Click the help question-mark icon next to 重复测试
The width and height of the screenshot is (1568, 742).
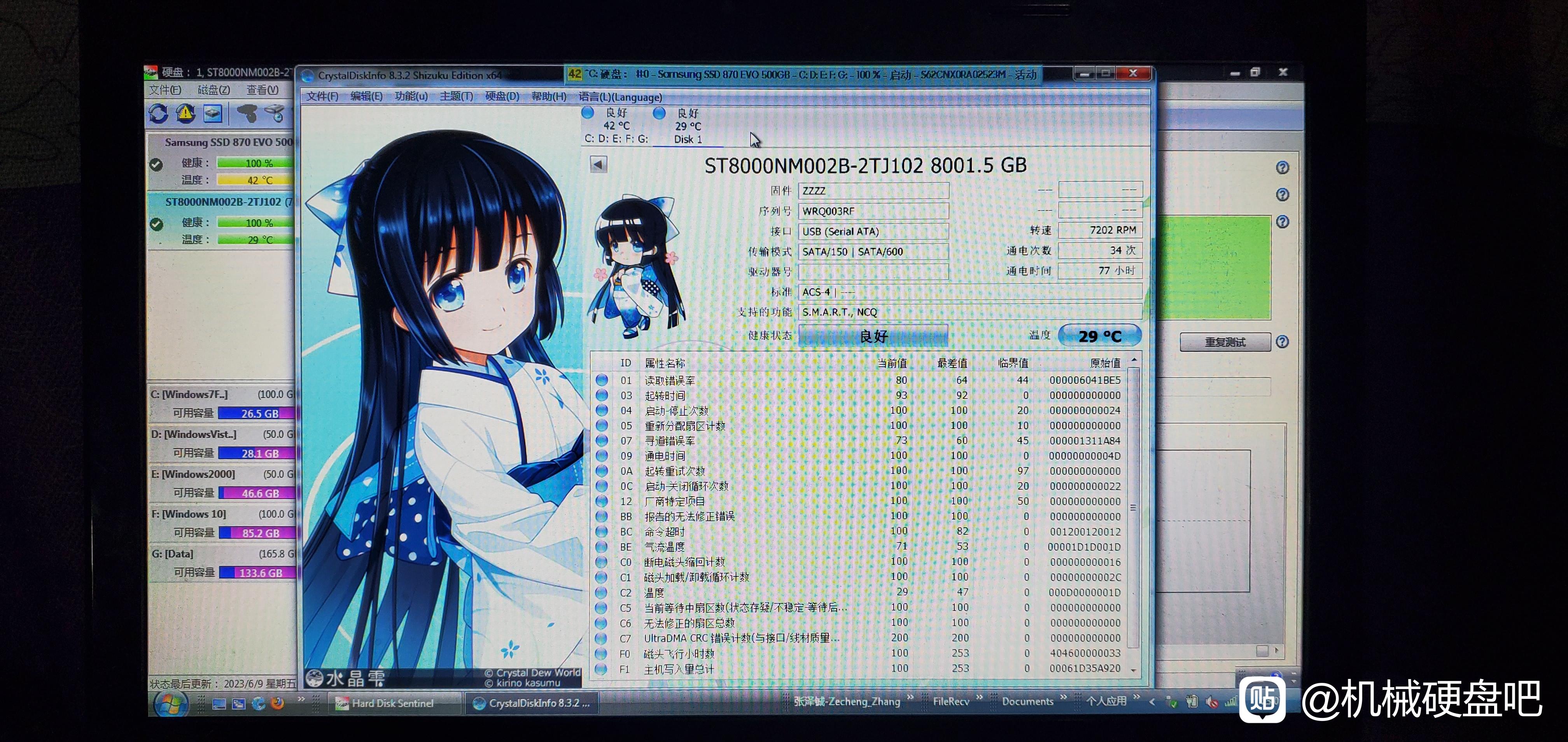[1282, 341]
